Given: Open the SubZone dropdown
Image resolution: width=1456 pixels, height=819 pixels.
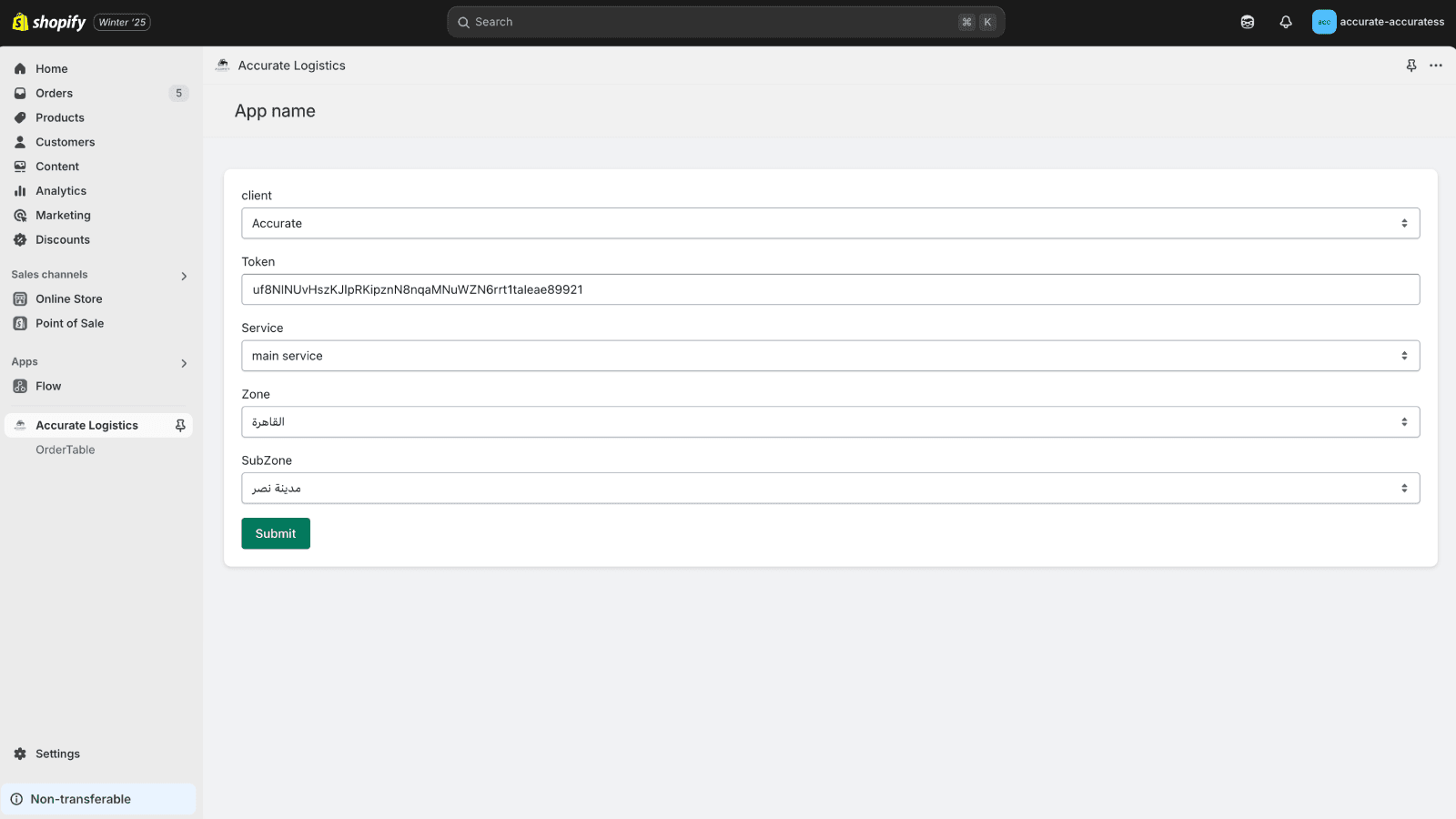Looking at the screenshot, I should (x=829, y=489).
